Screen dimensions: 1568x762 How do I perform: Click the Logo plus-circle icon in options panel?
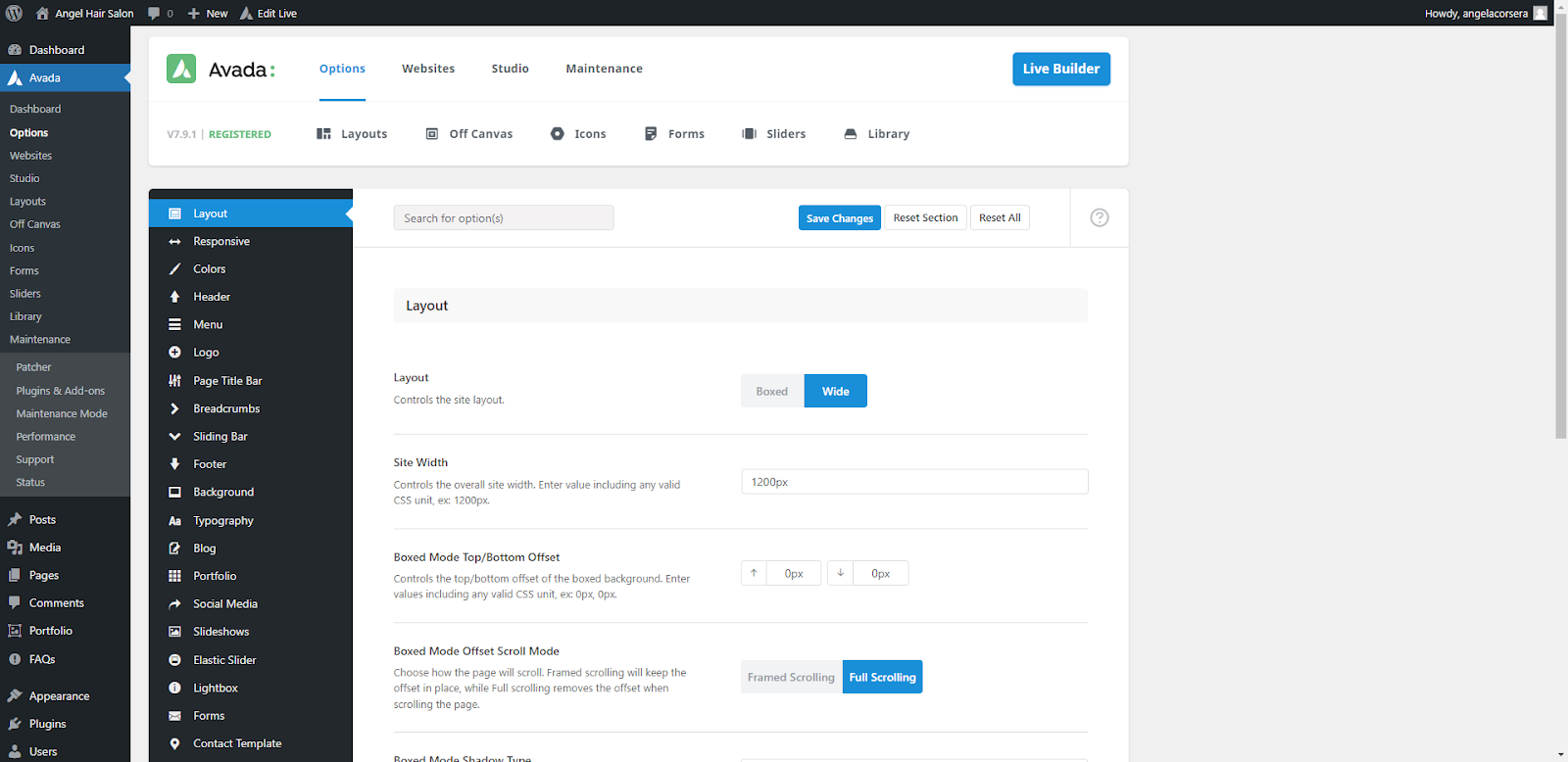[174, 353]
